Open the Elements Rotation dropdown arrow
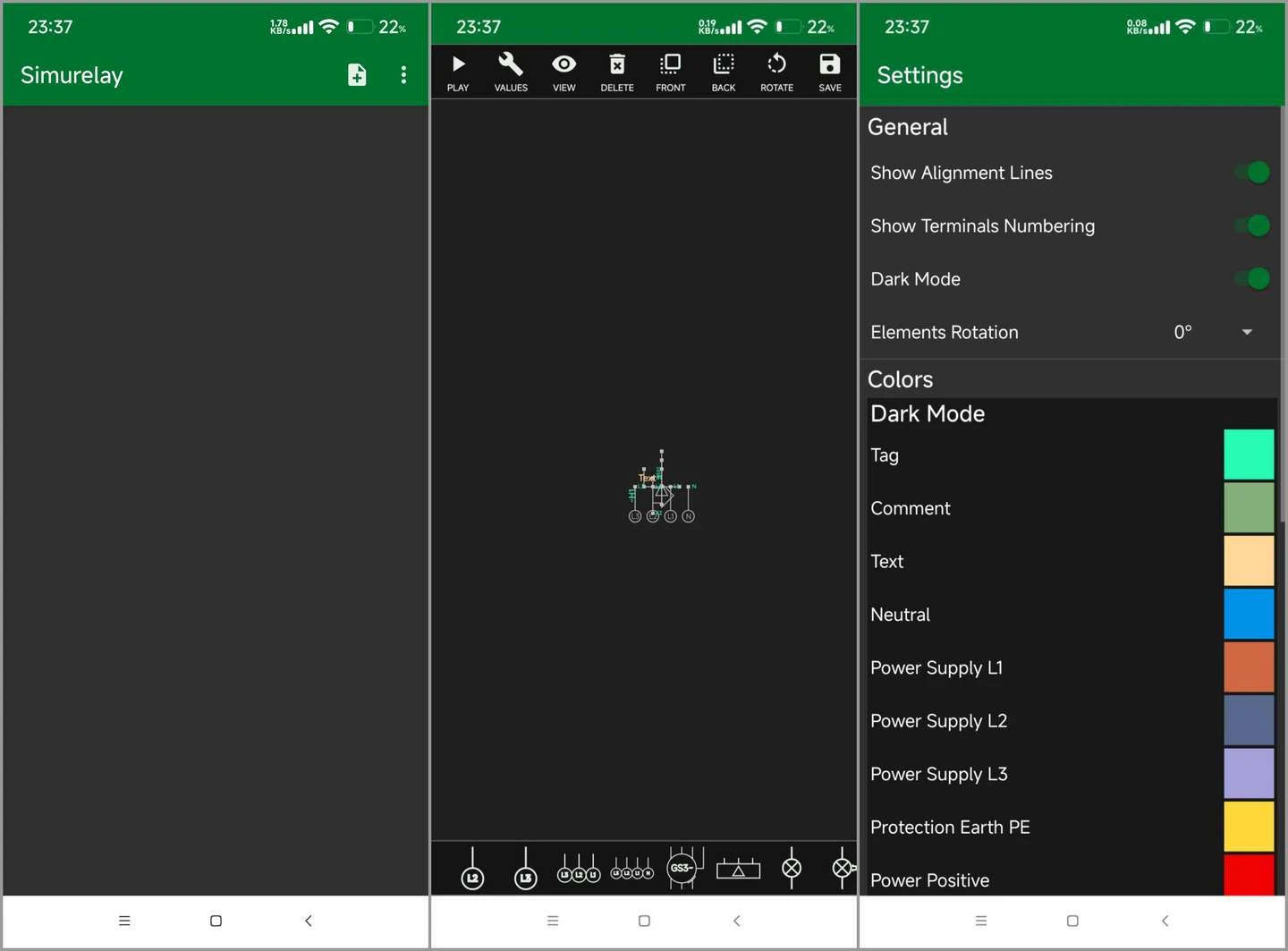Screen dimensions: 1288x951 click(x=1247, y=332)
